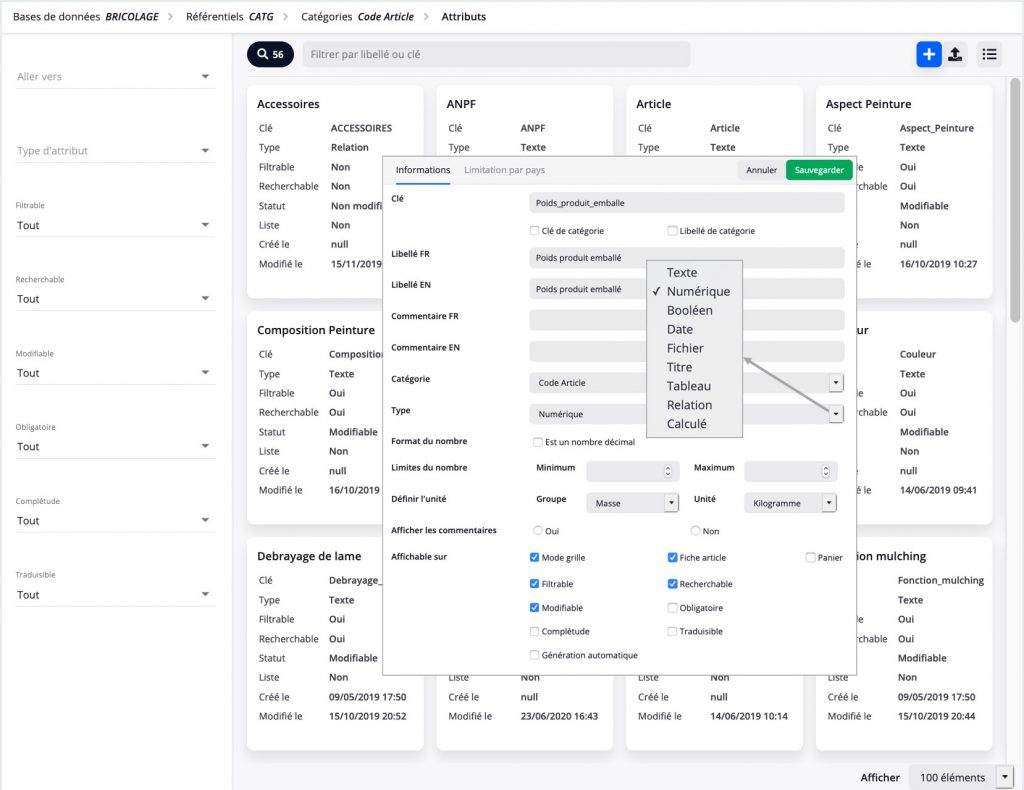Uncheck the Filtrable checkbox in dialog

(534, 584)
